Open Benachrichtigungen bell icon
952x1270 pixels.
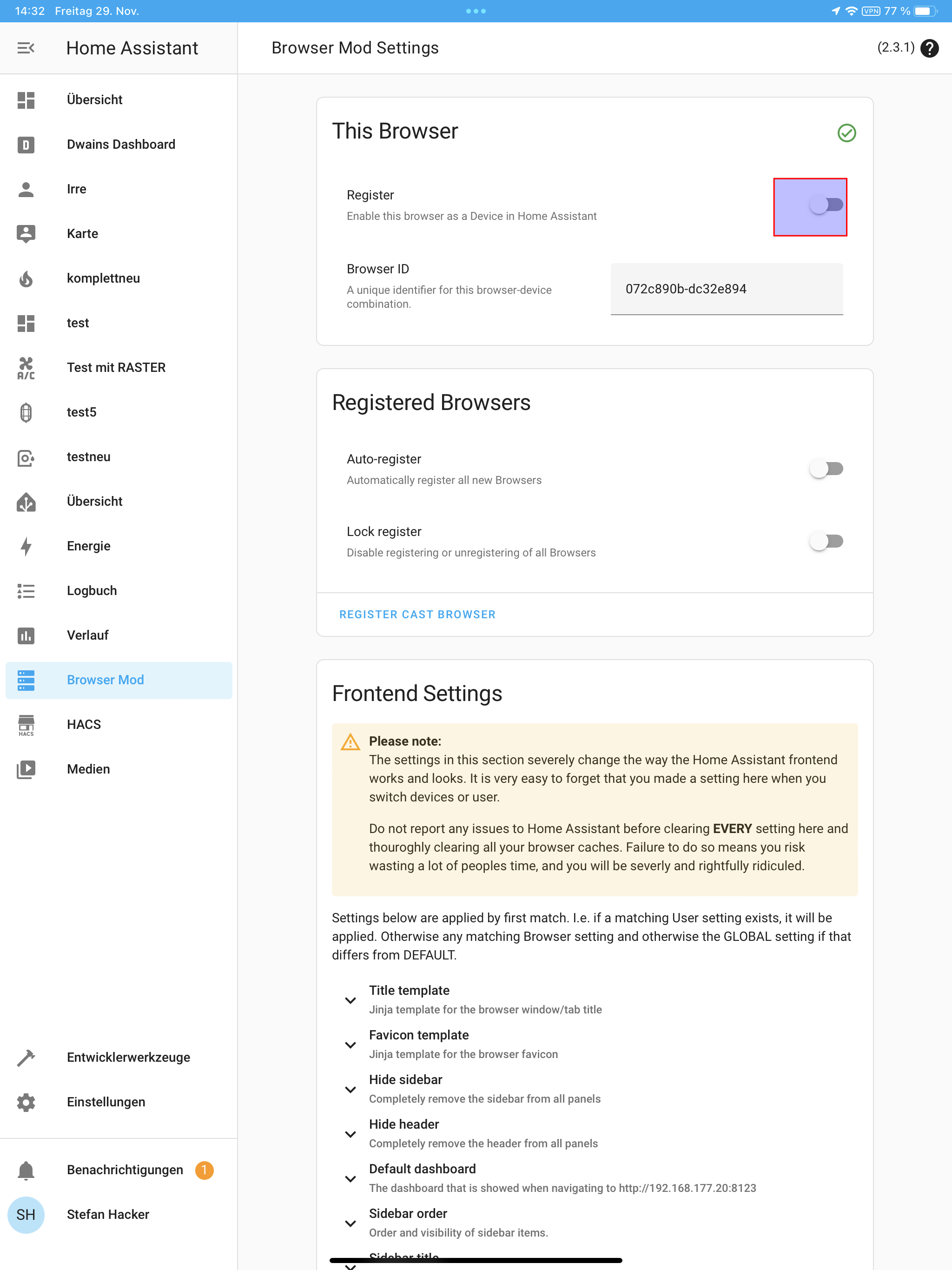[x=26, y=1170]
